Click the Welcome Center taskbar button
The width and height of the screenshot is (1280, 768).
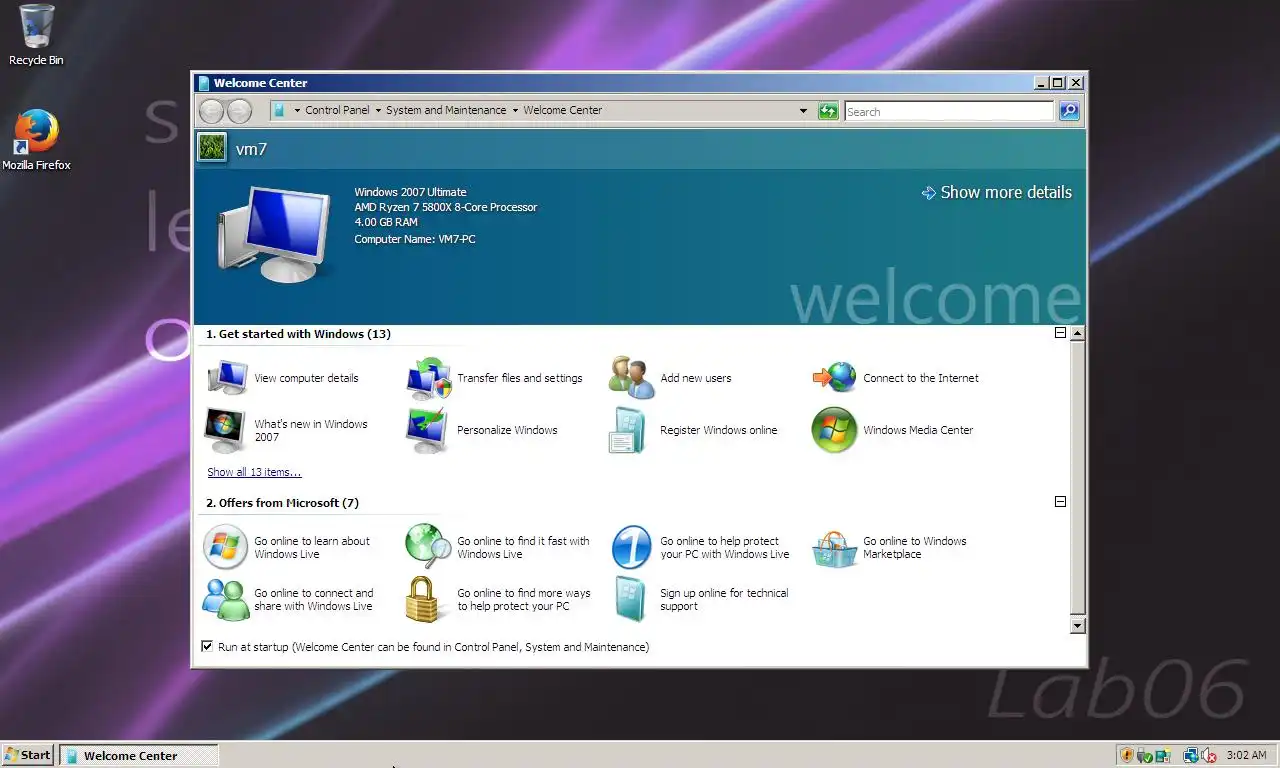tap(138, 755)
